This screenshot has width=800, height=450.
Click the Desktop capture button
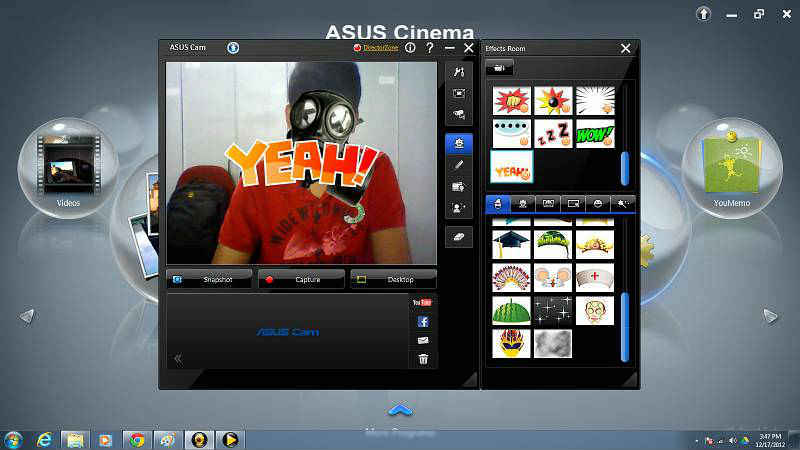pyautogui.click(x=393, y=279)
